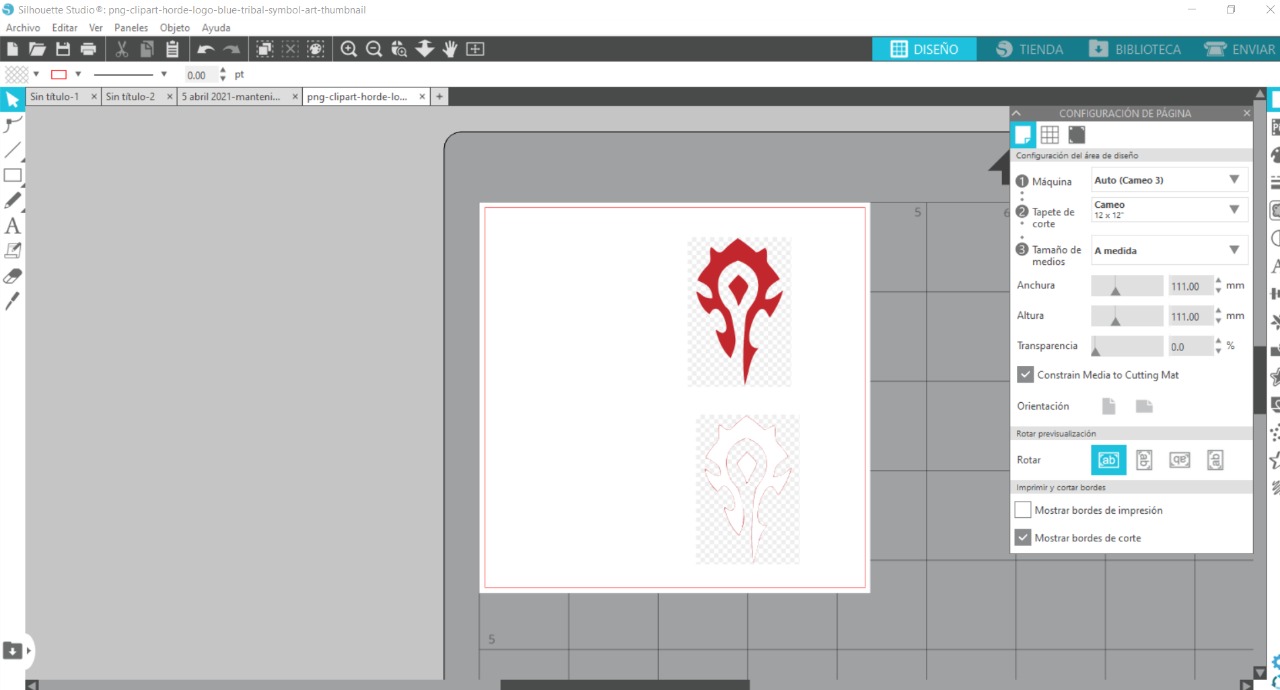Save the document with floppy disk icon
This screenshot has height=690, width=1280.
(x=63, y=49)
